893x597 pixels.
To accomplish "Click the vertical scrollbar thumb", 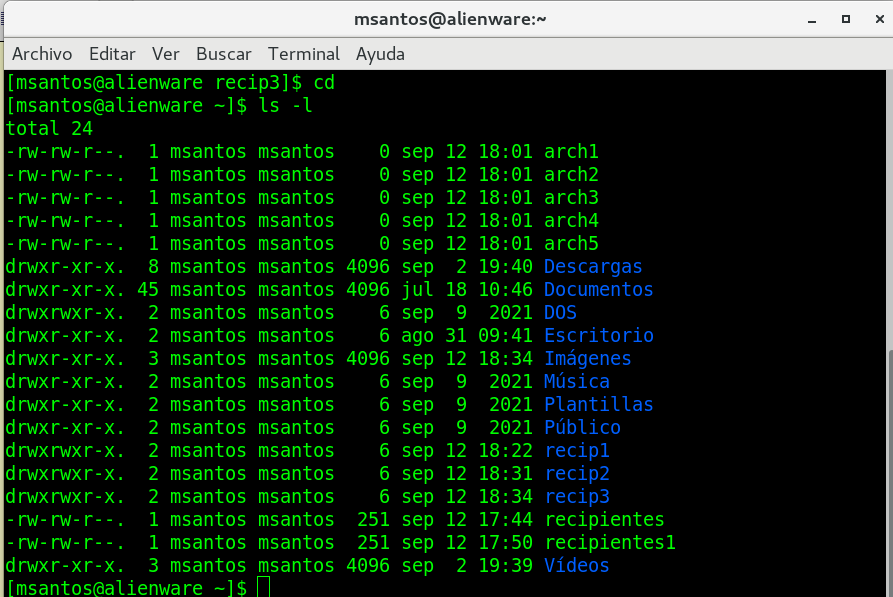I will (888, 470).
